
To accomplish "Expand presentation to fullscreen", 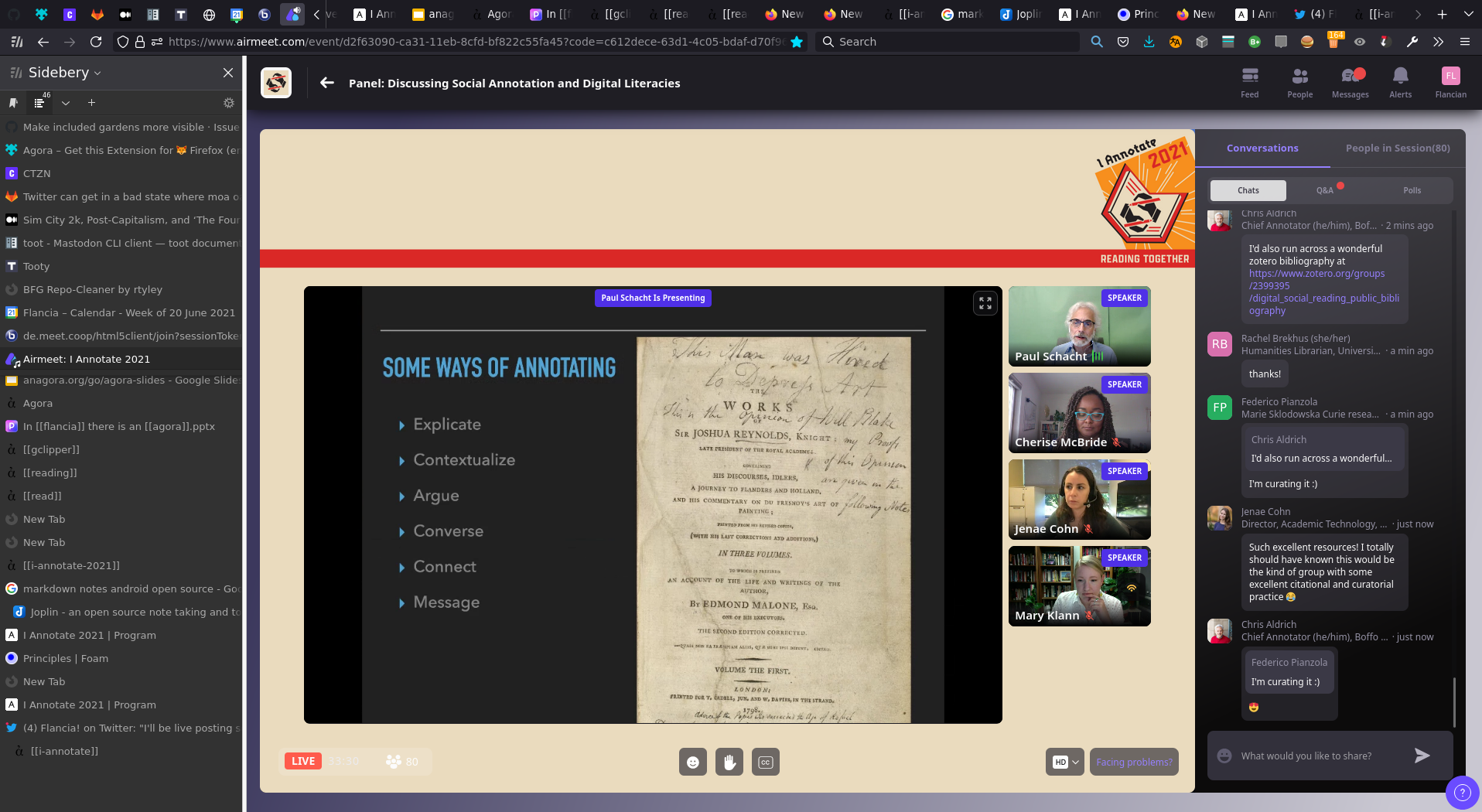I will coord(985,303).
